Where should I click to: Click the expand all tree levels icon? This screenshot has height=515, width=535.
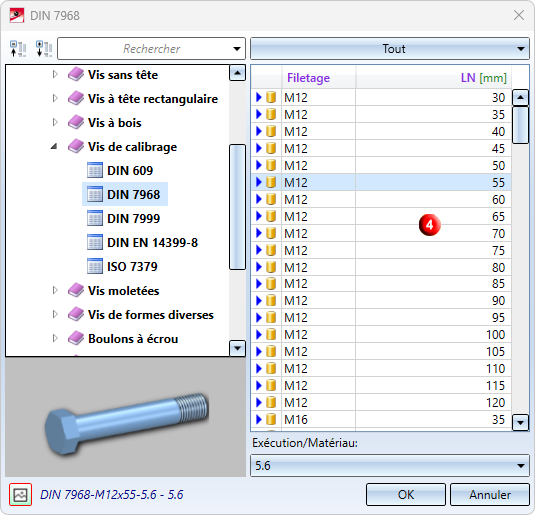(44, 48)
